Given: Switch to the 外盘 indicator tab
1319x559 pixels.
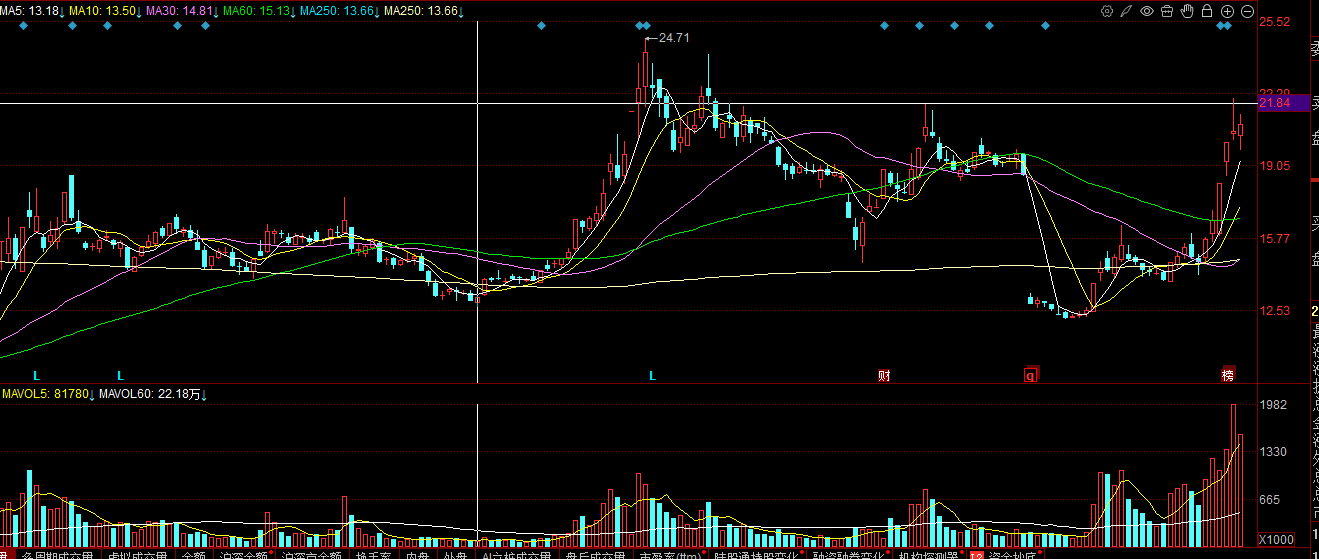Looking at the screenshot, I should tap(455, 554).
